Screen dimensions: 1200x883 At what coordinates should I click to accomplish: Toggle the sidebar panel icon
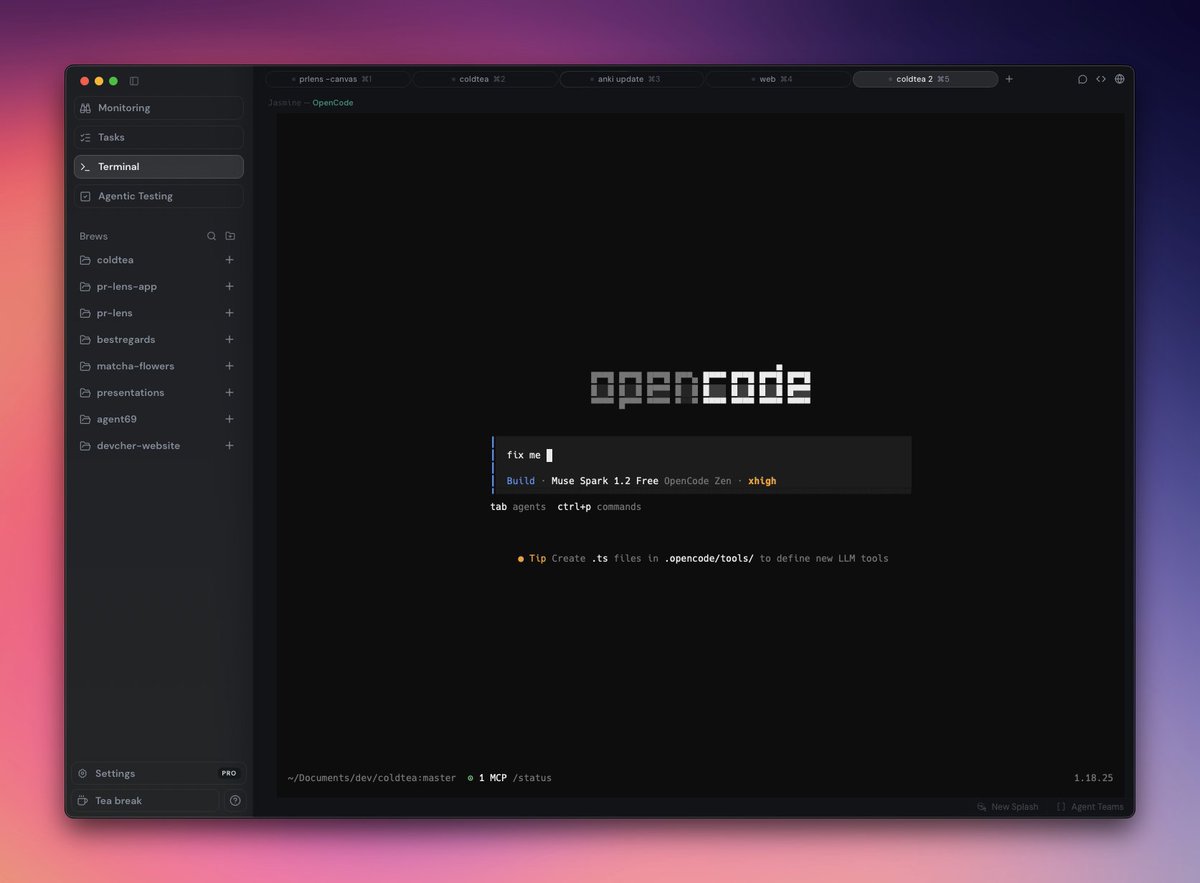[134, 81]
